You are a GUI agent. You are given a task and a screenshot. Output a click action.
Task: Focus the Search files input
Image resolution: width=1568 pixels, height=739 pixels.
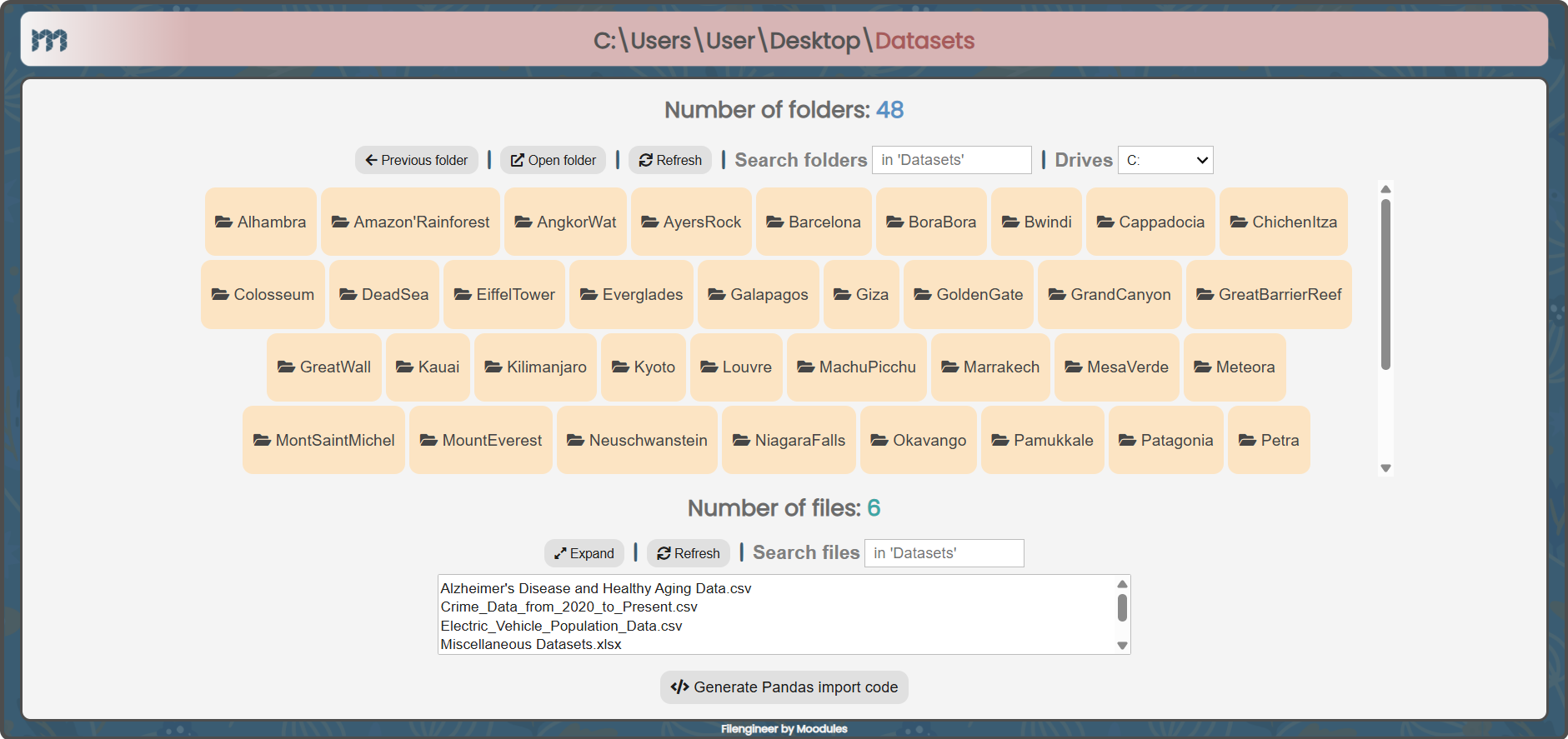pos(944,553)
